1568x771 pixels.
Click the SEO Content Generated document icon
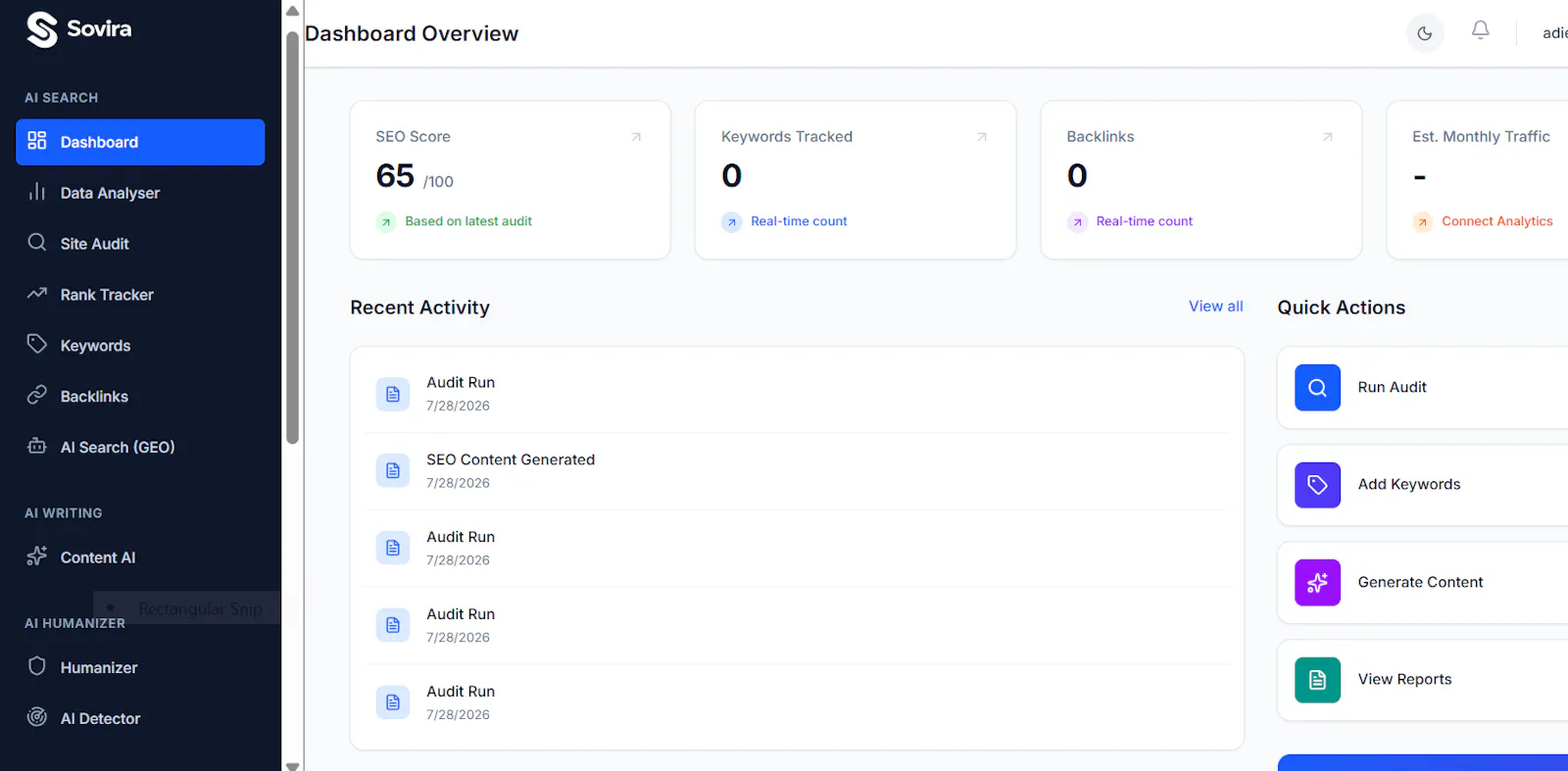pyautogui.click(x=393, y=471)
